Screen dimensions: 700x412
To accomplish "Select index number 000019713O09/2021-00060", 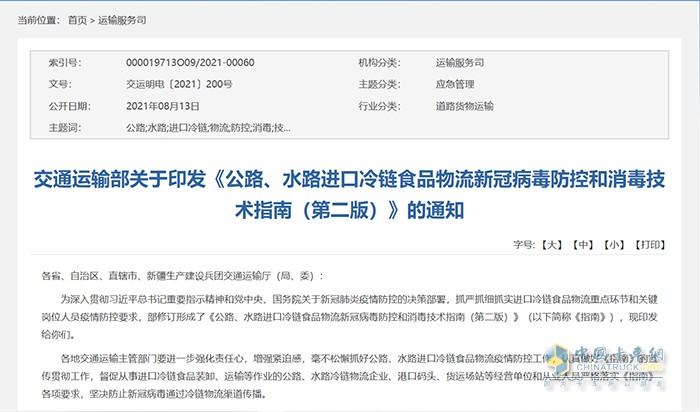I will point(190,62).
